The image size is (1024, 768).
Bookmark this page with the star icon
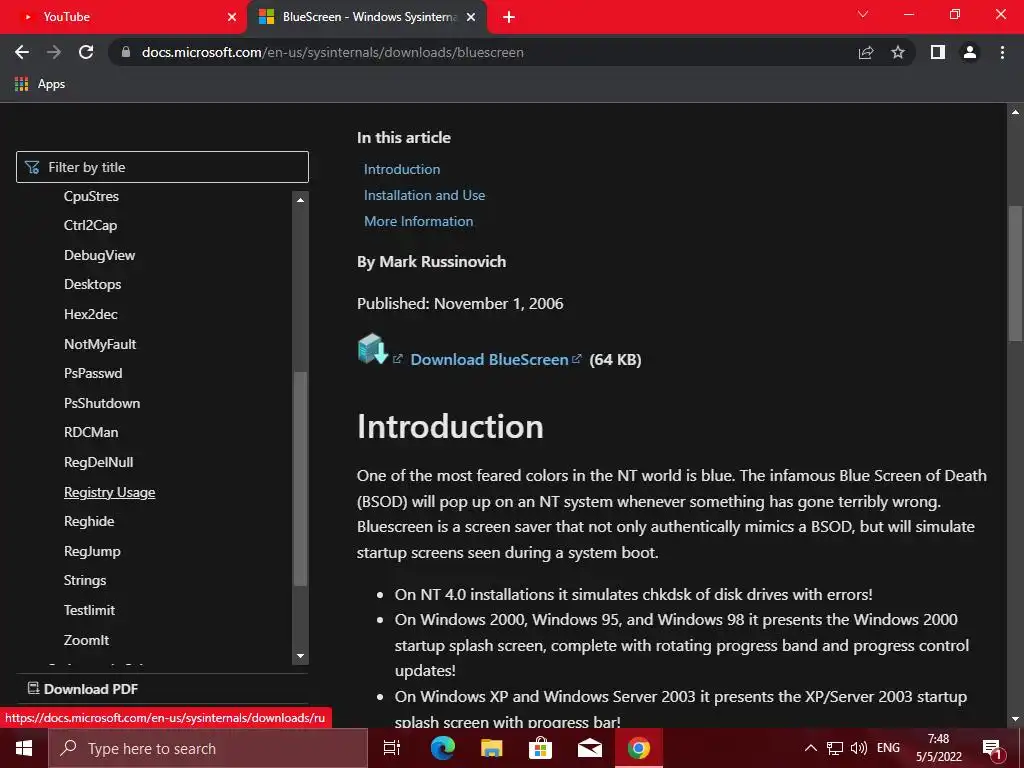click(898, 52)
